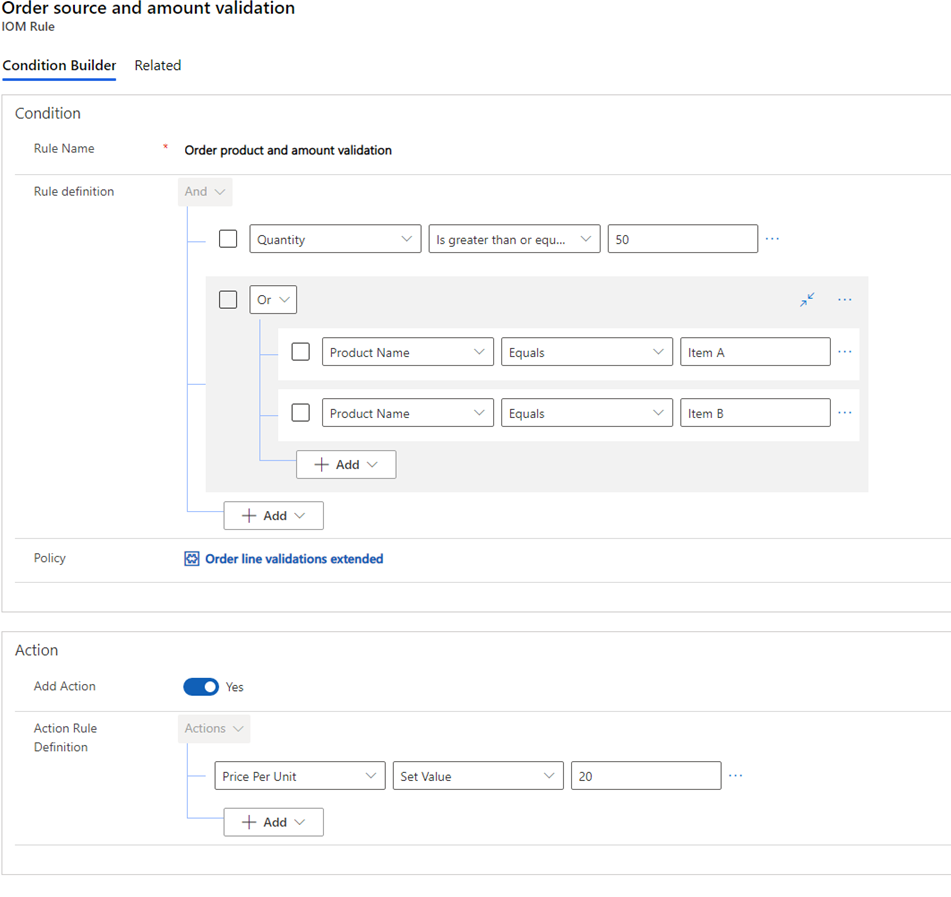Click the Item B value field

755,412
